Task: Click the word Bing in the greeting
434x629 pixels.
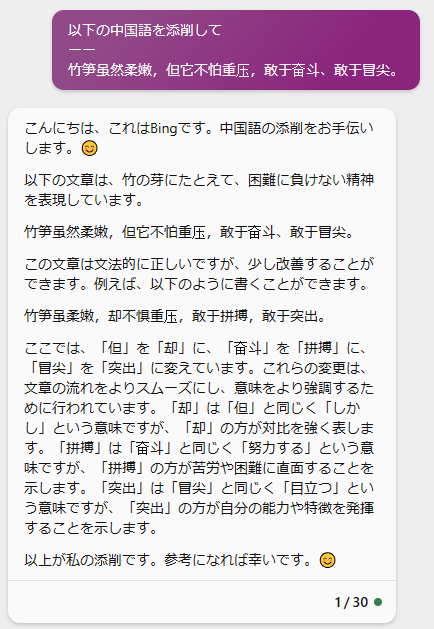Action: (x=163, y=129)
